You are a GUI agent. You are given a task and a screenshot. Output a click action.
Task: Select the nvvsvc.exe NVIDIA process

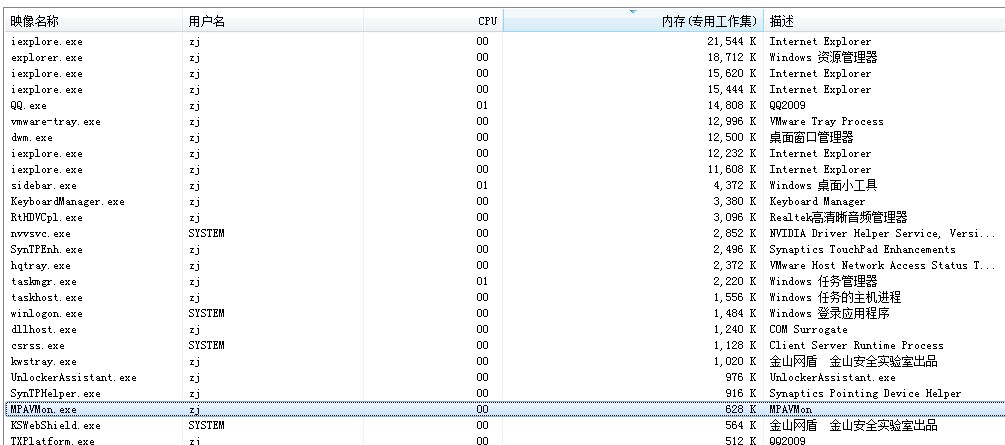[40, 233]
